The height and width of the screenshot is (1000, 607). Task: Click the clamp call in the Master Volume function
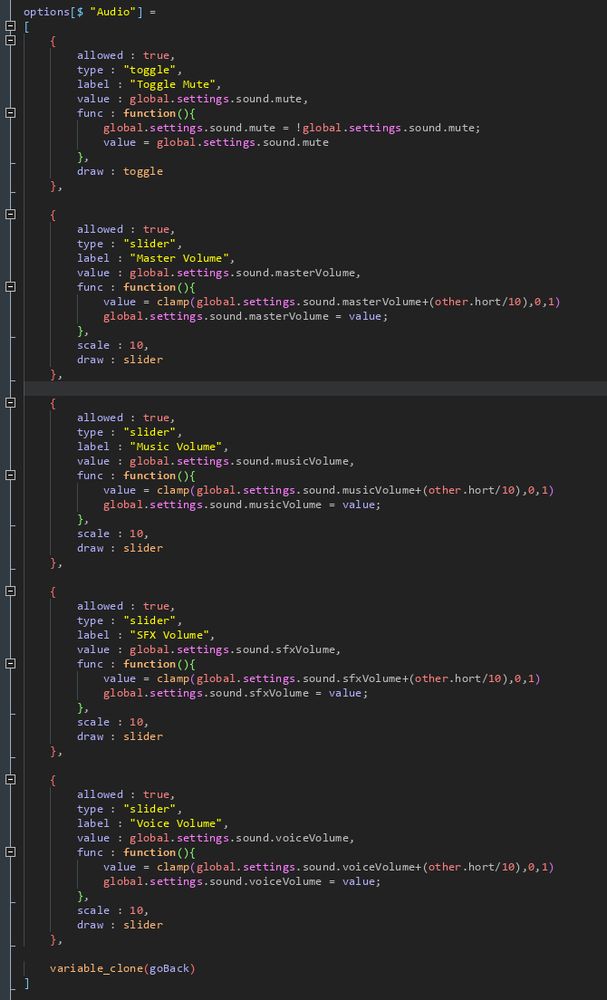173,302
